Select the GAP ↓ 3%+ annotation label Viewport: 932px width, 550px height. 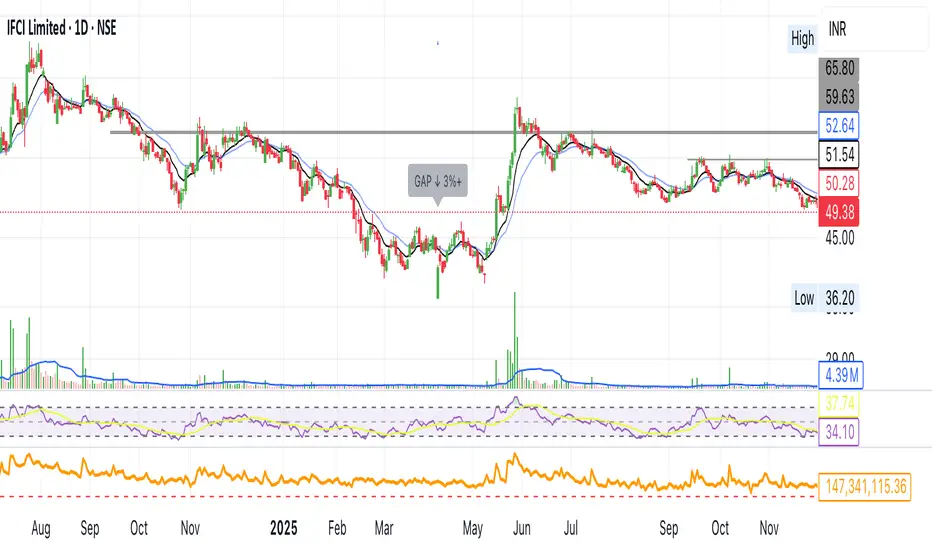[x=438, y=181]
